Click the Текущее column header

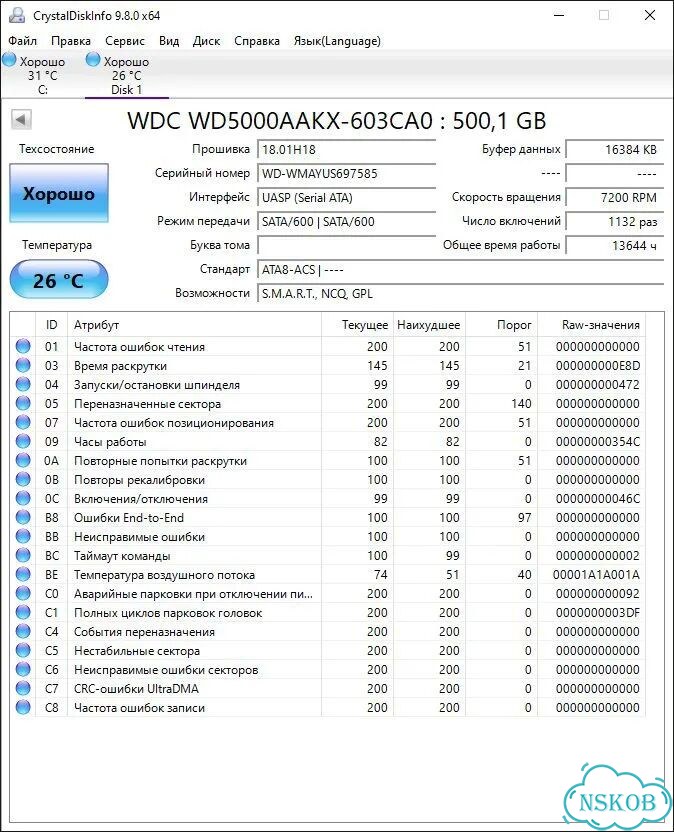coord(357,325)
